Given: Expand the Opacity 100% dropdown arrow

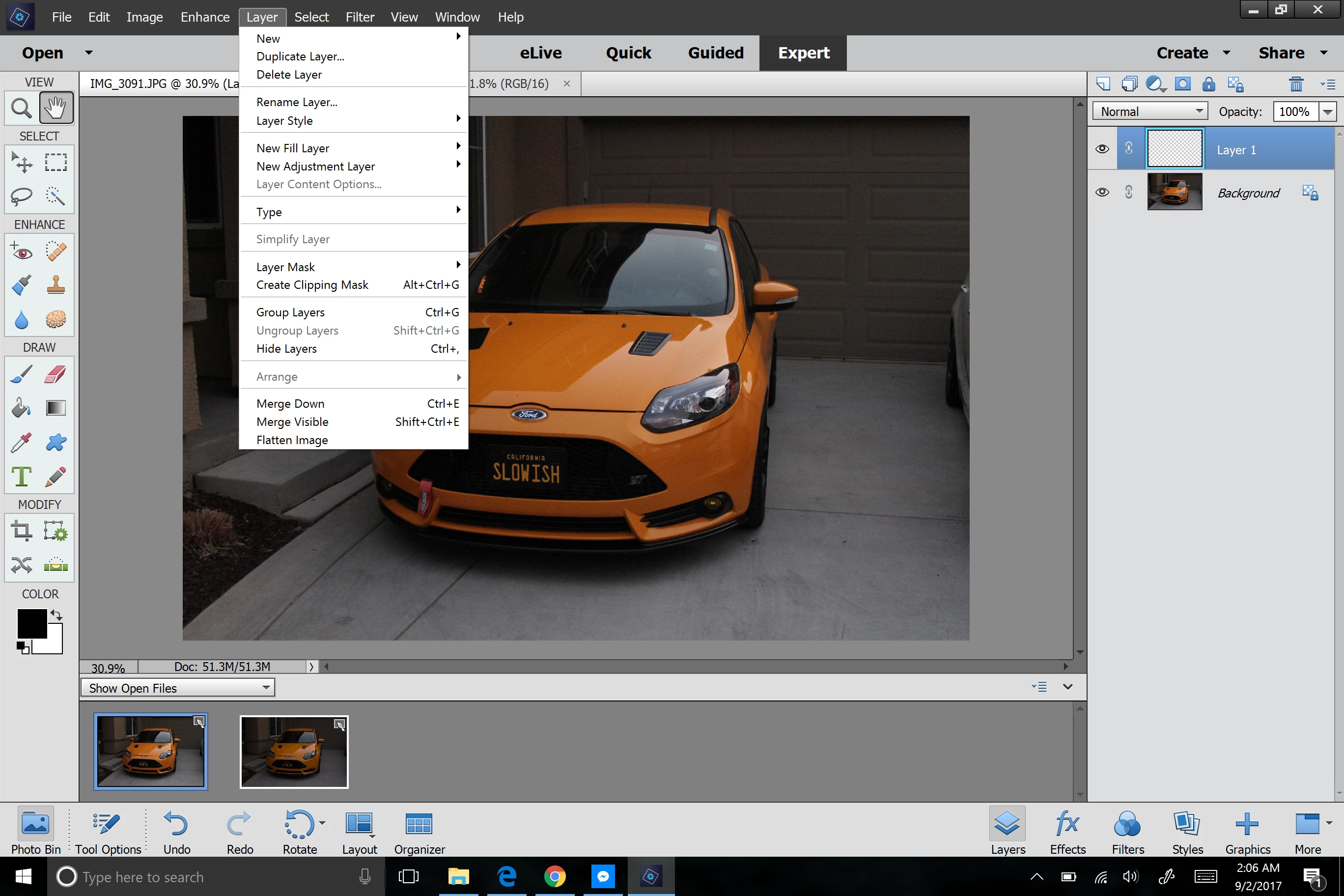Looking at the screenshot, I should tap(1328, 112).
